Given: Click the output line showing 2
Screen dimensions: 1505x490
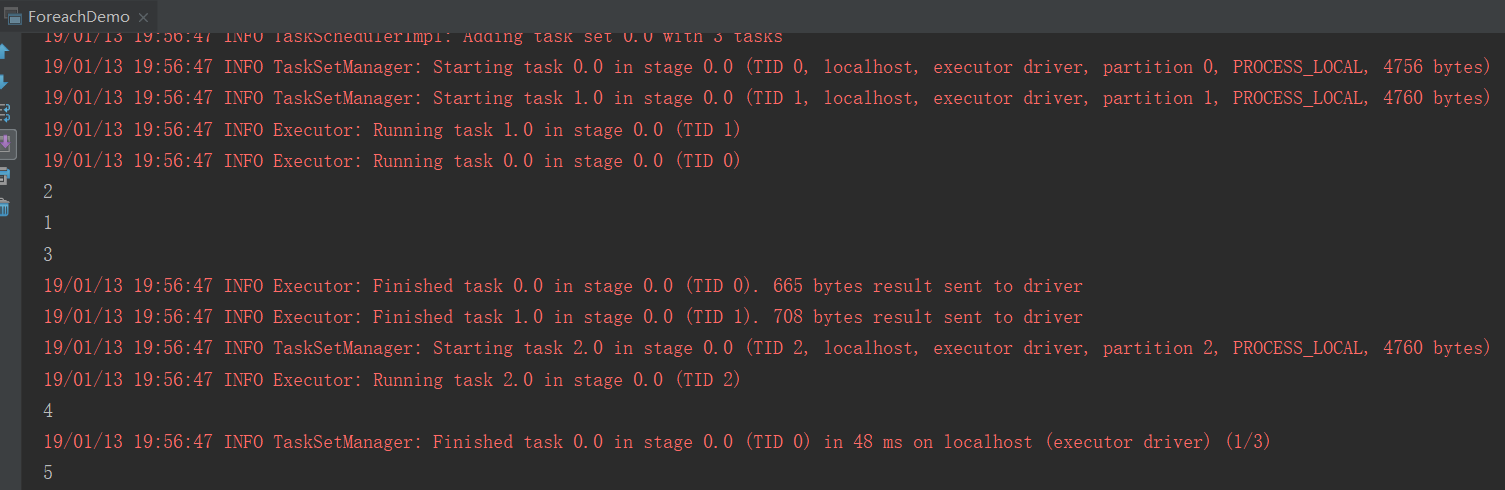Looking at the screenshot, I should pos(48,192).
